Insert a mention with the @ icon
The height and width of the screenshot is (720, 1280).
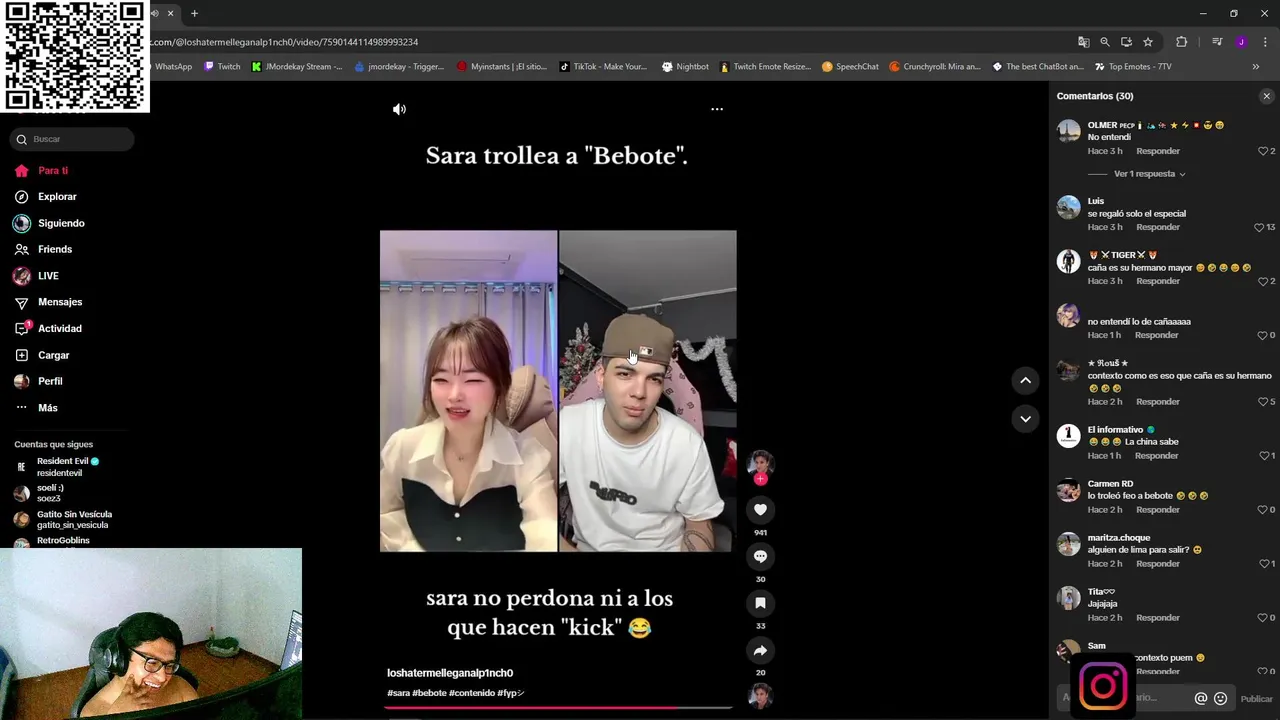[x=1201, y=699]
